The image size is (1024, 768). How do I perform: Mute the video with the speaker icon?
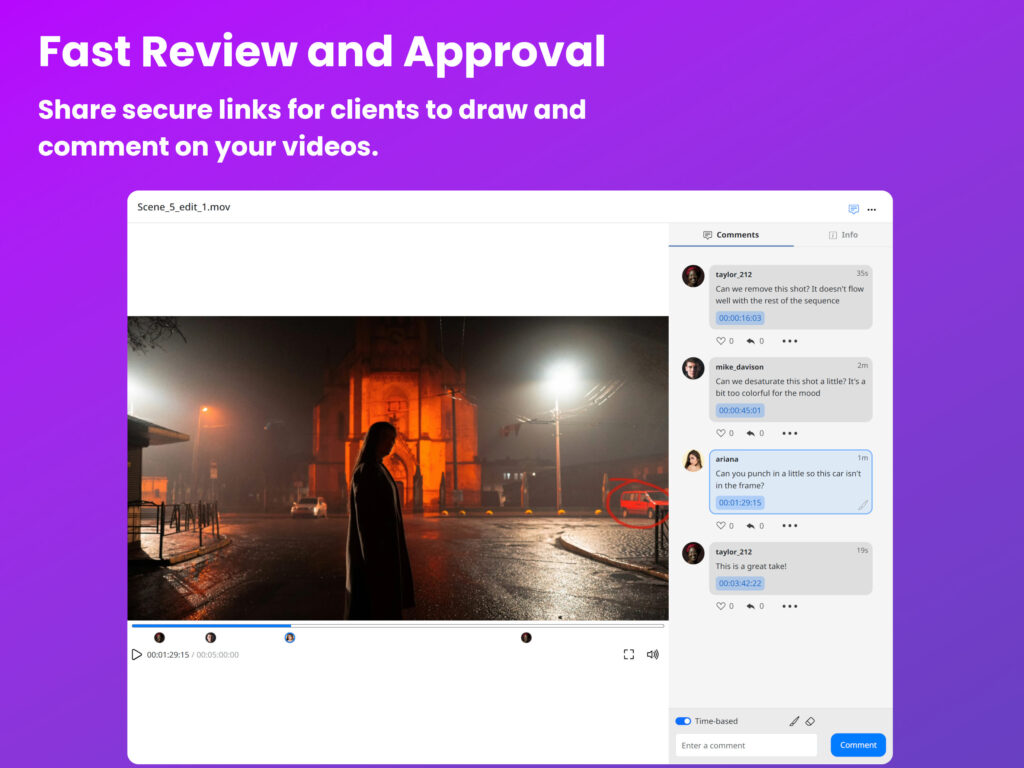coord(653,655)
